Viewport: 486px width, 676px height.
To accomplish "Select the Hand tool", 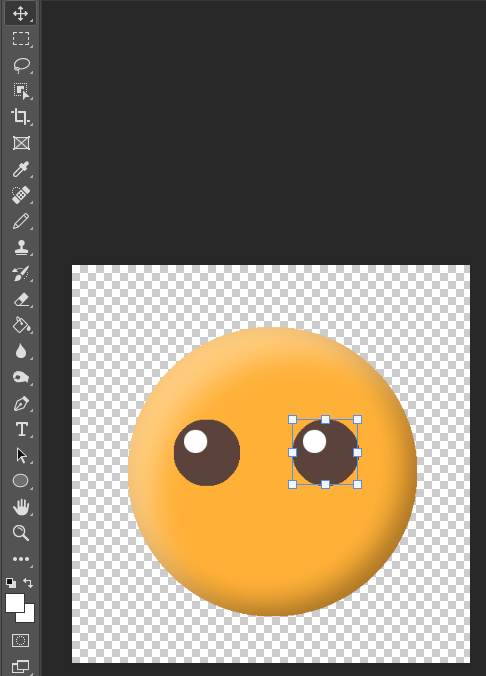I will (x=20, y=507).
